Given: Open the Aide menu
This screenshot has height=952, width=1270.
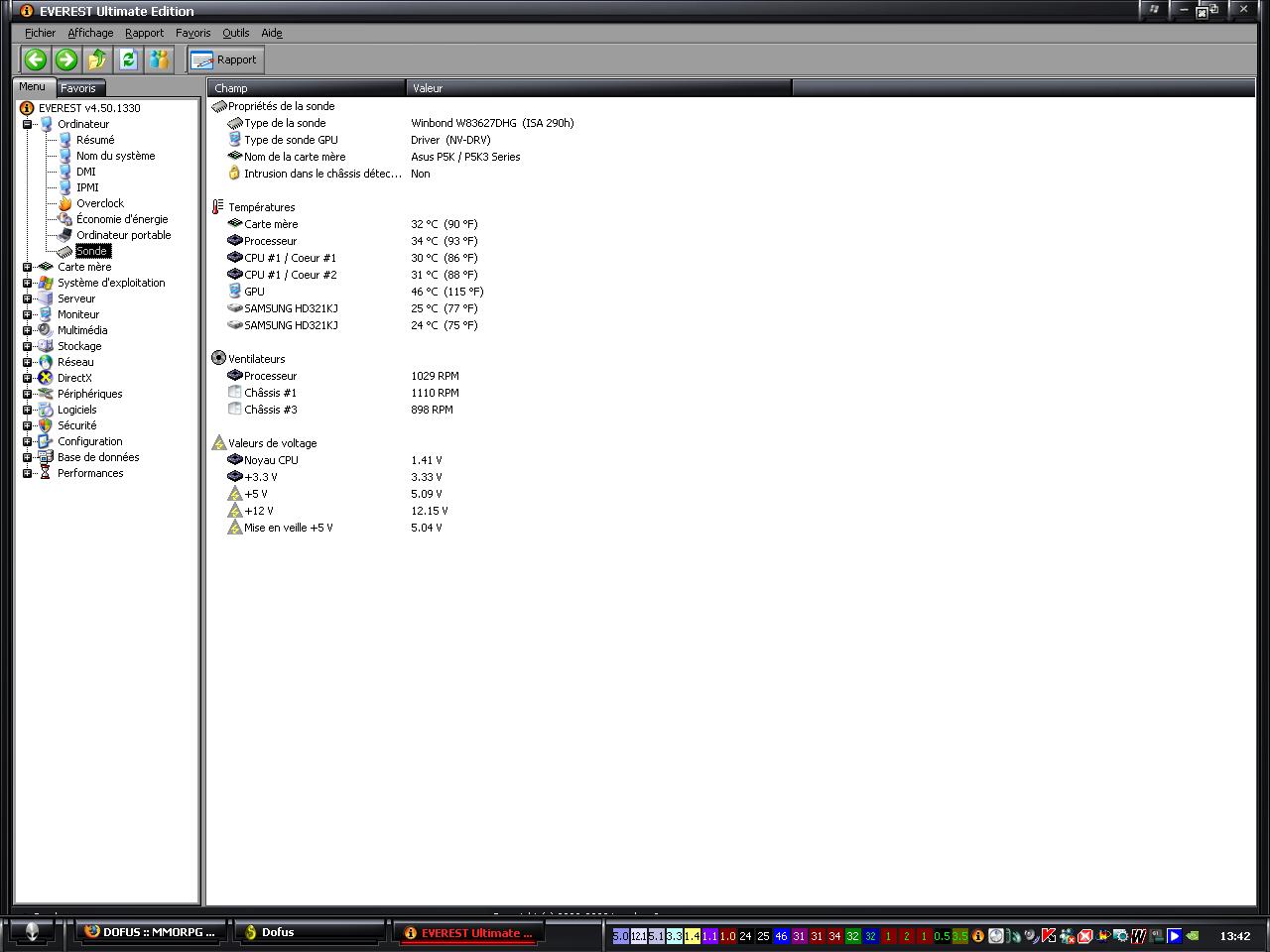Looking at the screenshot, I should coord(272,33).
